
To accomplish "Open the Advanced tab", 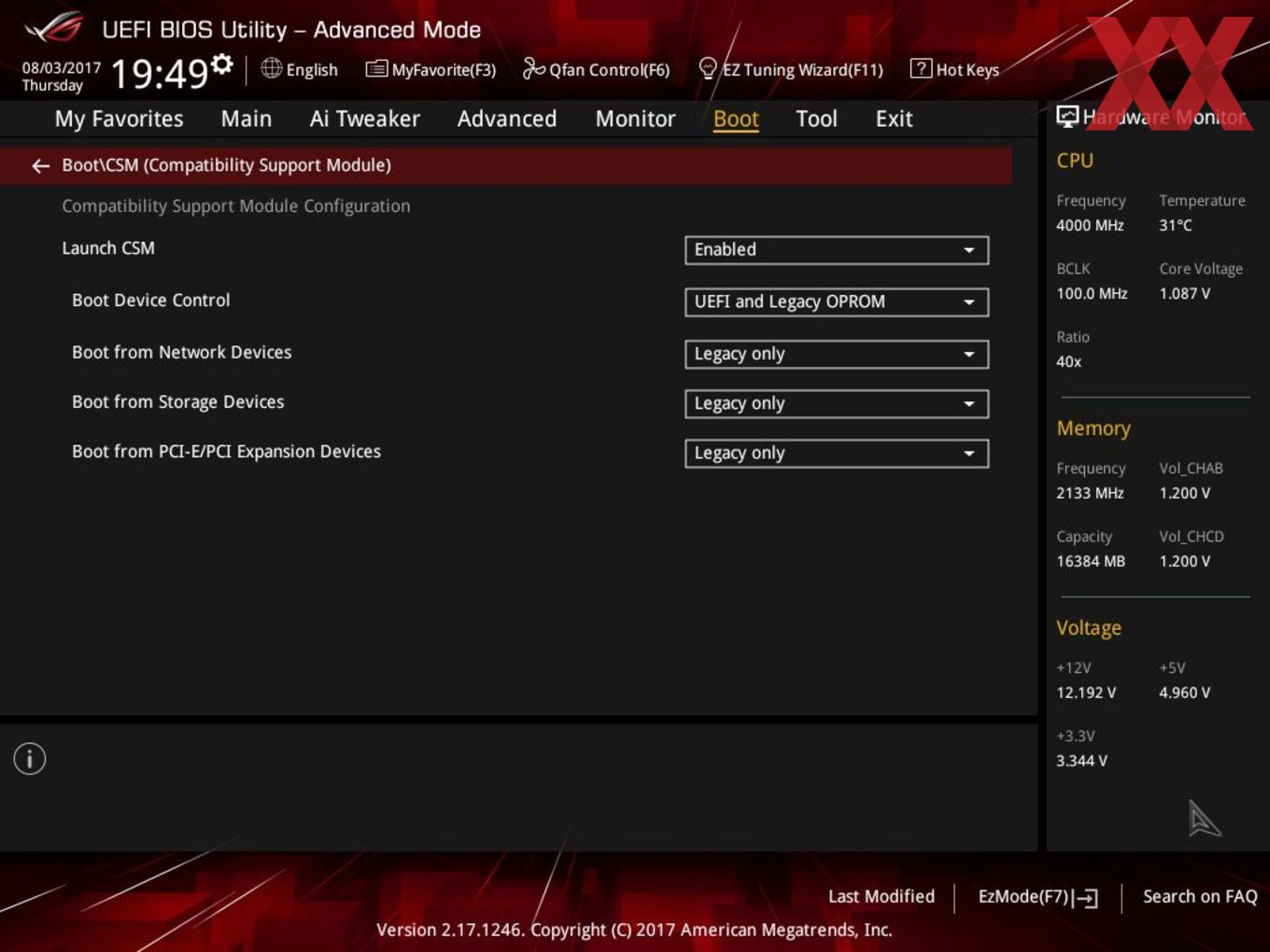I will pos(507,119).
